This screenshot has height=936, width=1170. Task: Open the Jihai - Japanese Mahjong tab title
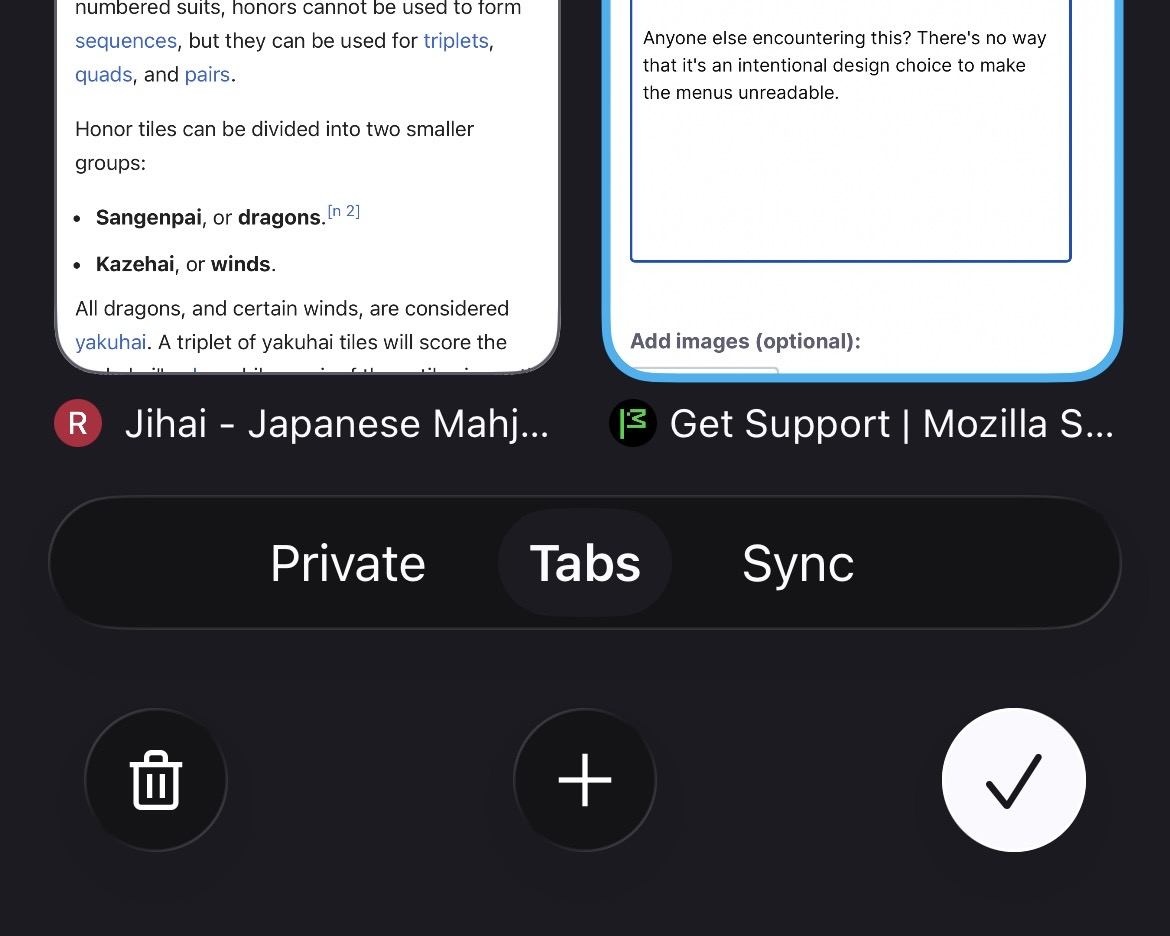click(x=337, y=424)
